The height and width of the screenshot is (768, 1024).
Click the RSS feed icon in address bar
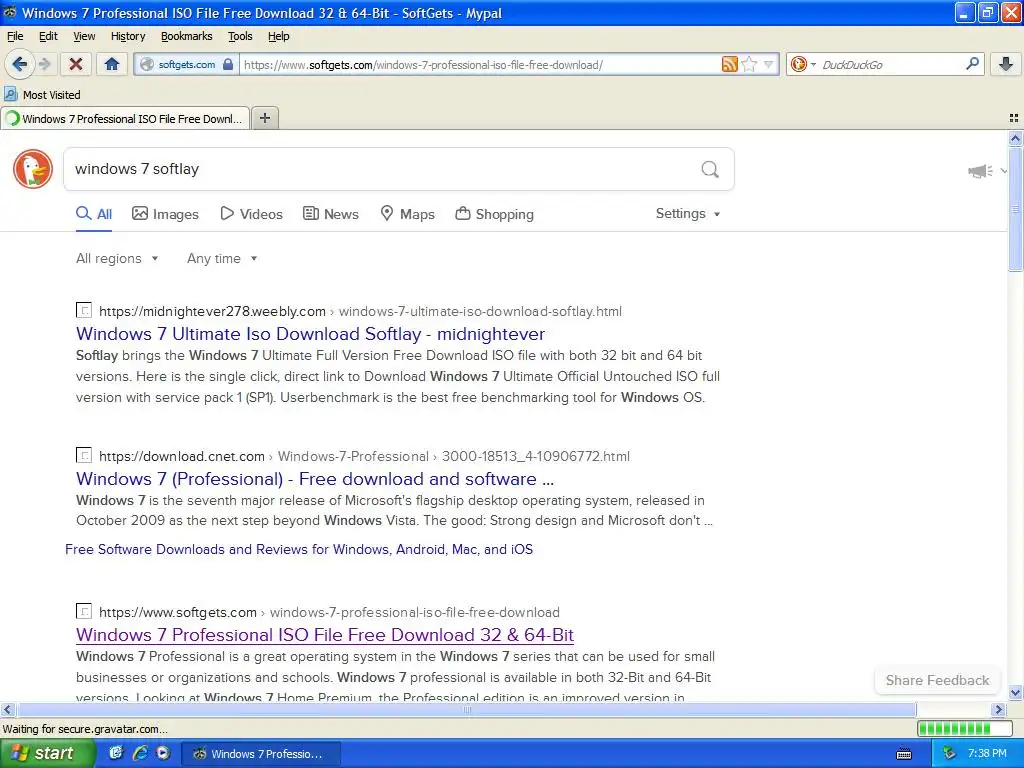point(729,64)
